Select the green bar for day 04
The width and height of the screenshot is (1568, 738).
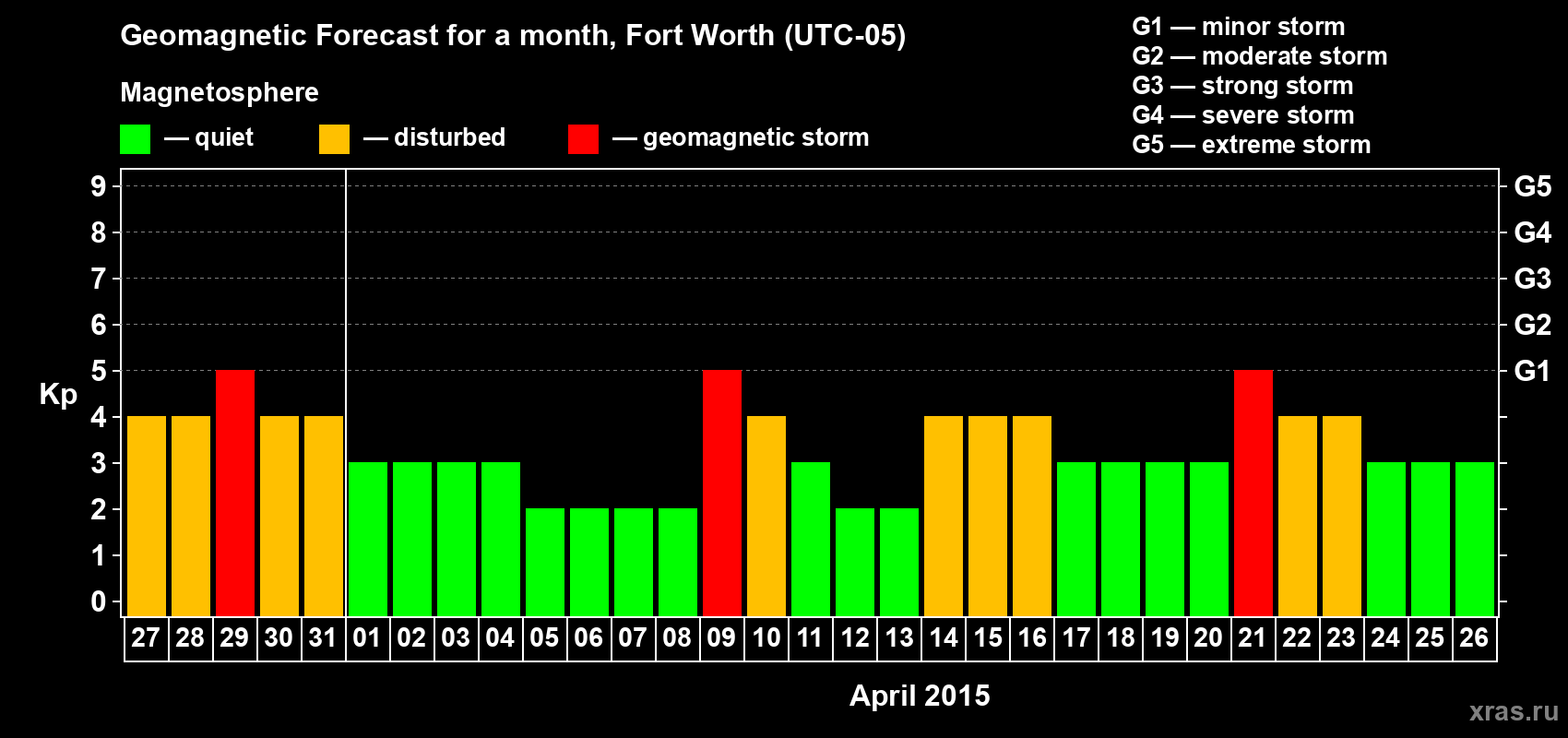(501, 540)
